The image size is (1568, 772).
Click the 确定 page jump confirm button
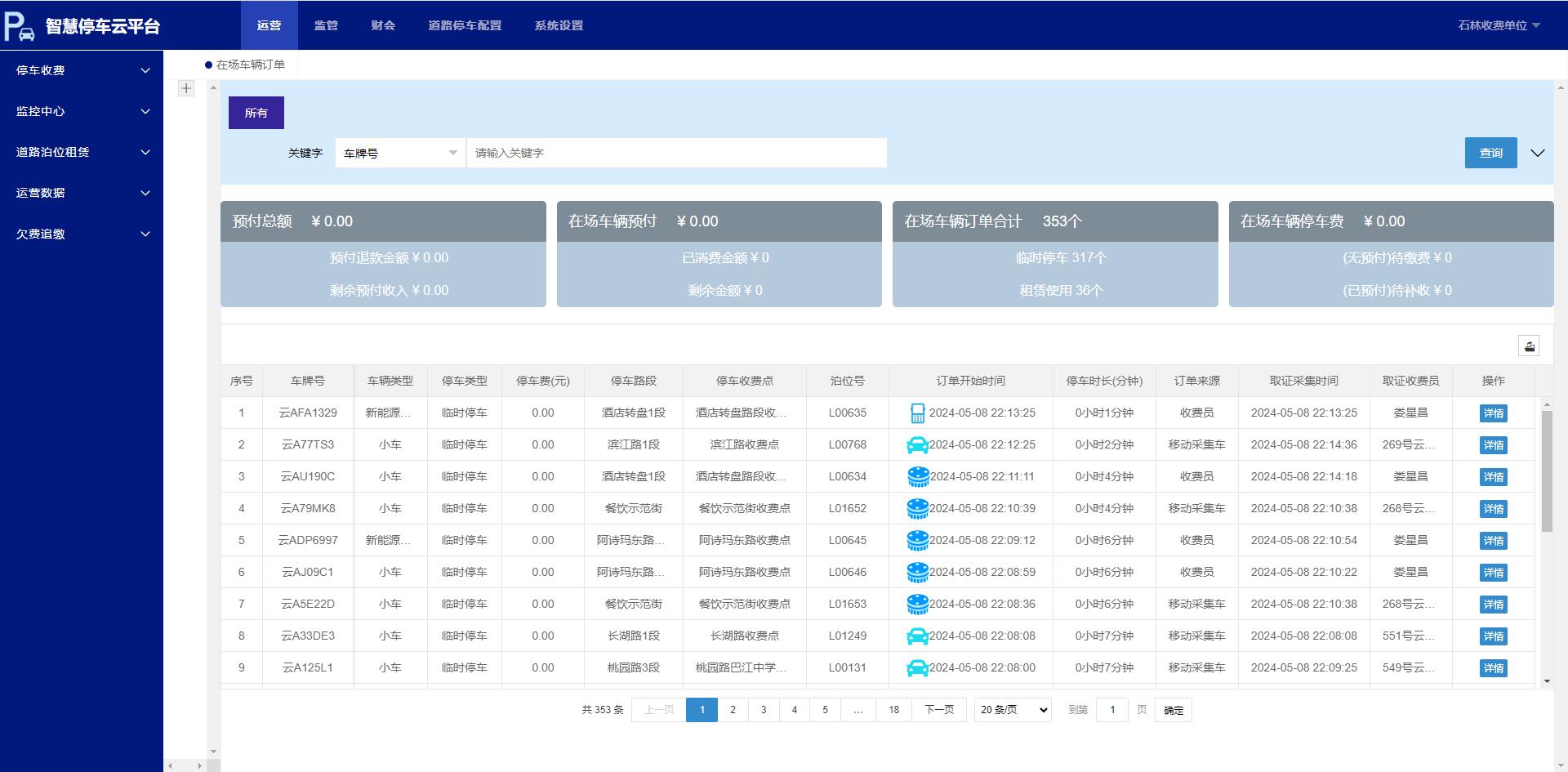pyautogui.click(x=1174, y=710)
